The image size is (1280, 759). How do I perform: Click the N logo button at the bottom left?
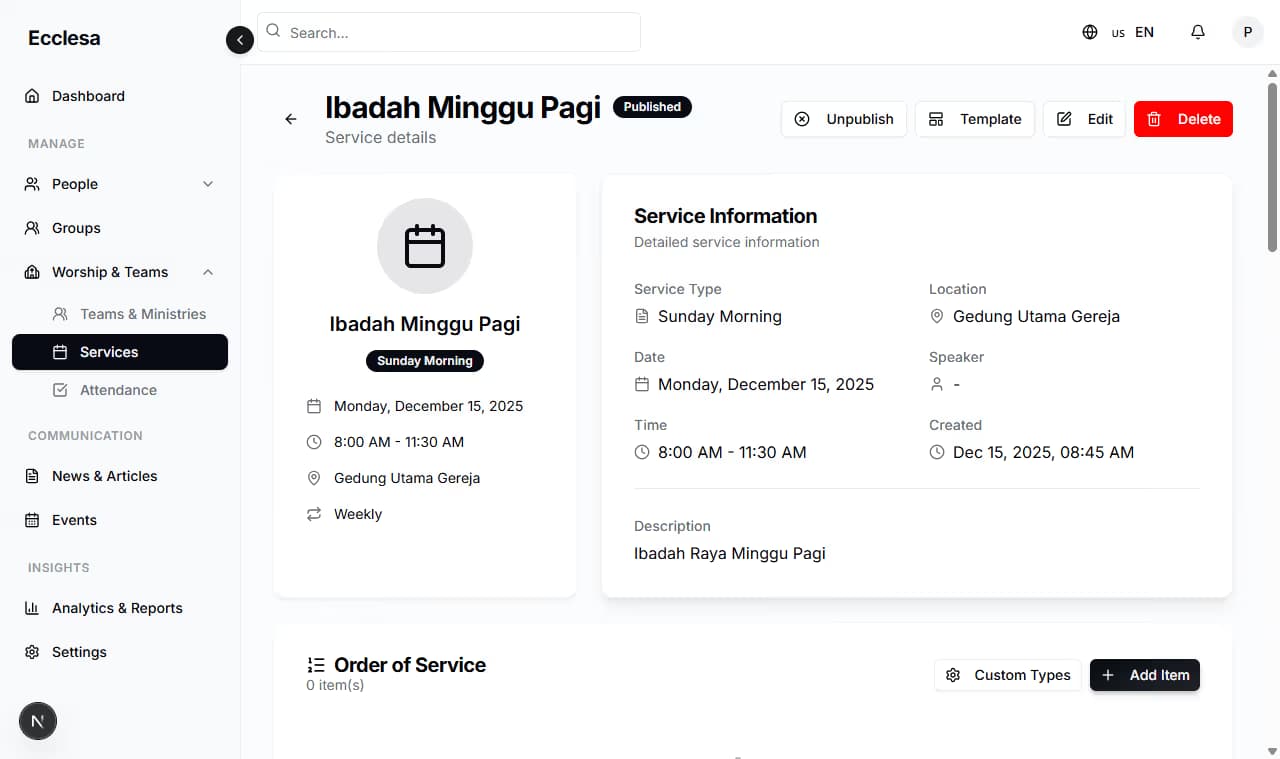[38, 721]
